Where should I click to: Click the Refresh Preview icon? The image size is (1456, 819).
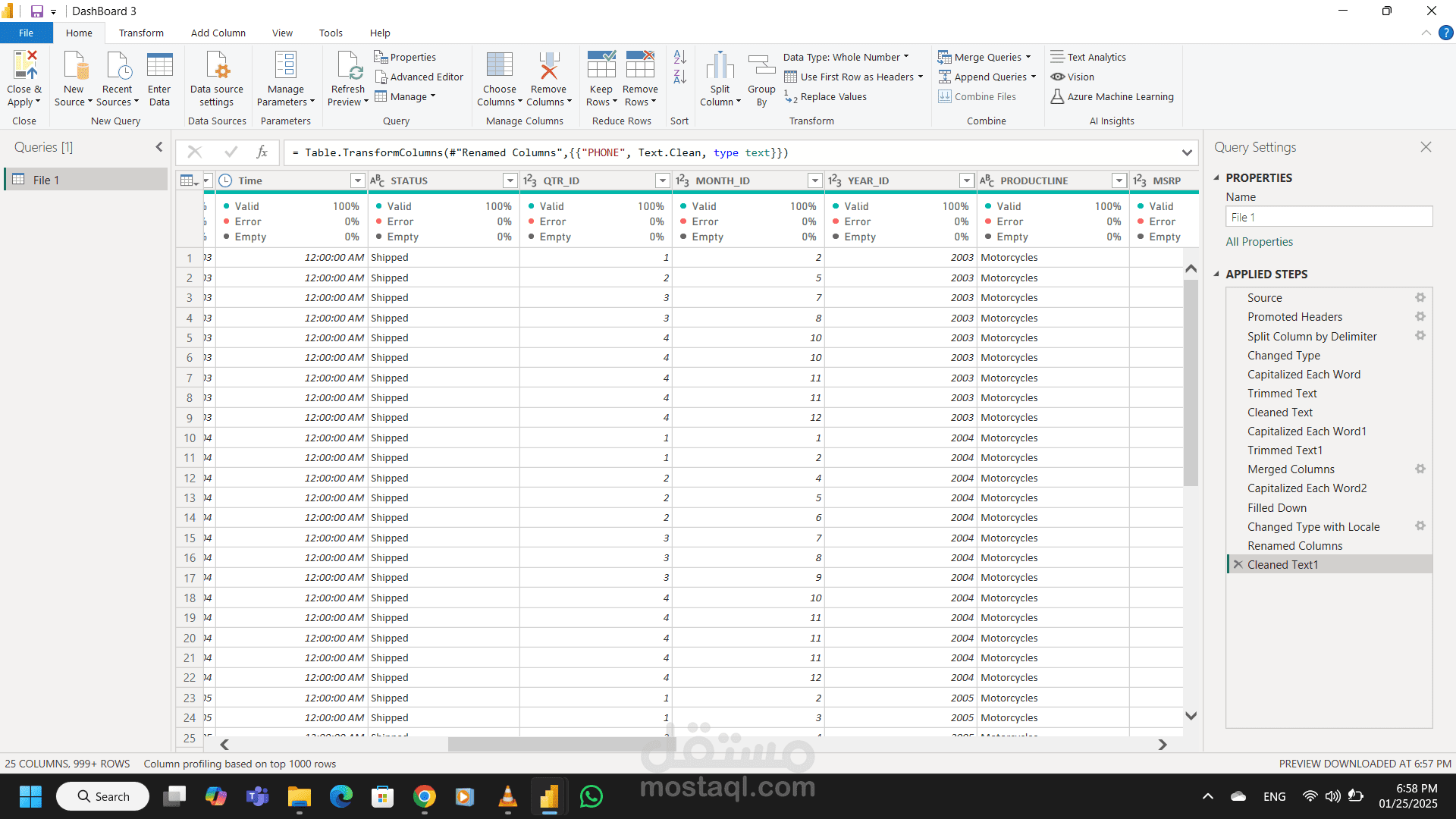[348, 66]
